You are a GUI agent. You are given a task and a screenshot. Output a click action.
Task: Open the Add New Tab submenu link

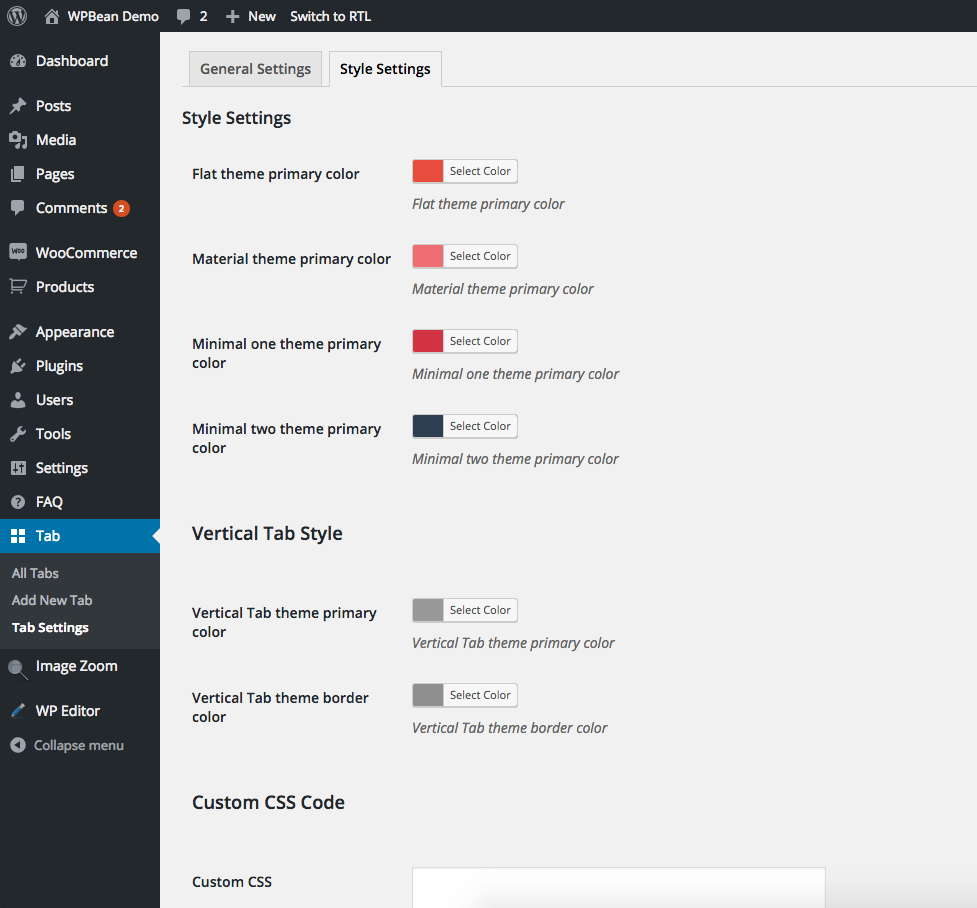pos(52,600)
